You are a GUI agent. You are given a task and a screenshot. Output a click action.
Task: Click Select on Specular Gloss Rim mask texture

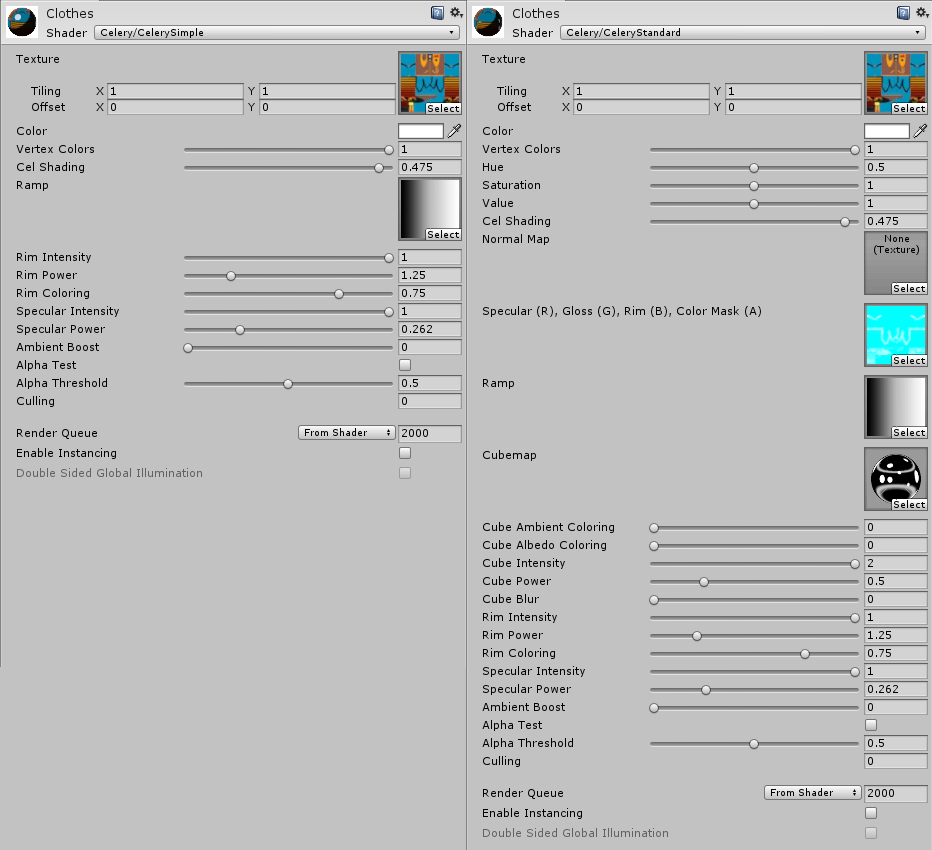tap(909, 360)
